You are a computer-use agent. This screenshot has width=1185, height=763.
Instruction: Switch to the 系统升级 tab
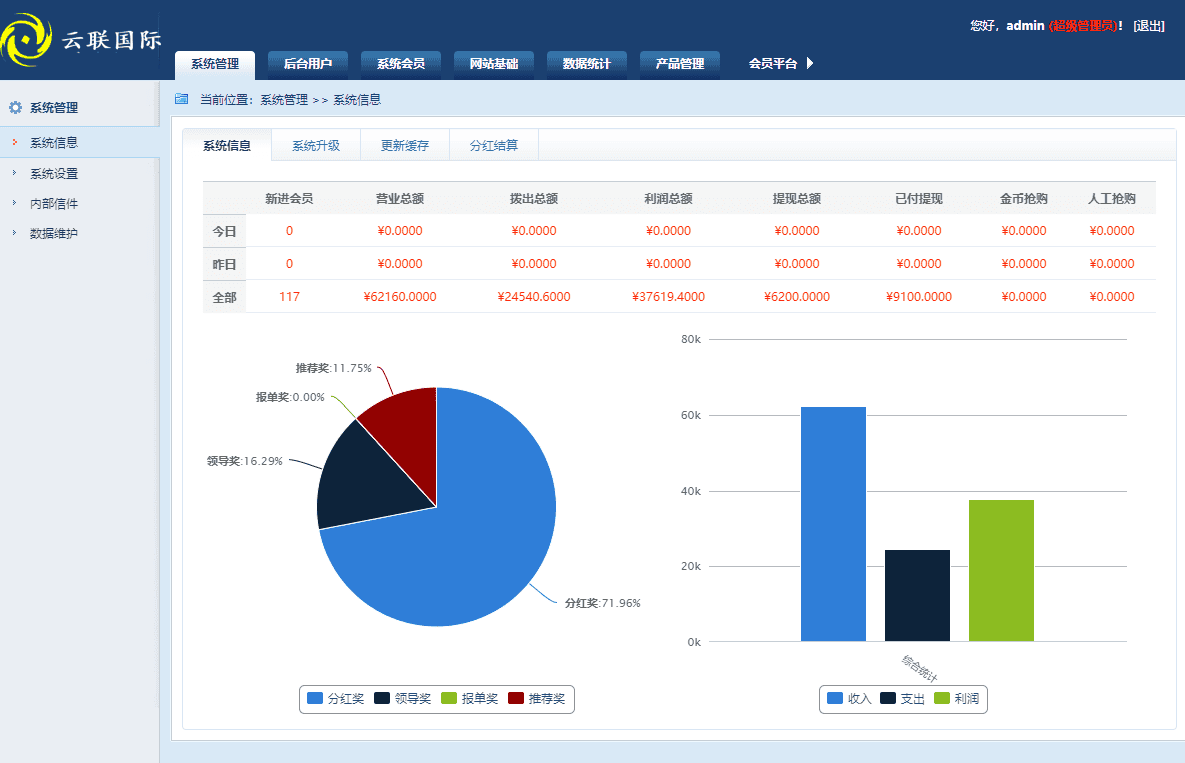[x=316, y=144]
